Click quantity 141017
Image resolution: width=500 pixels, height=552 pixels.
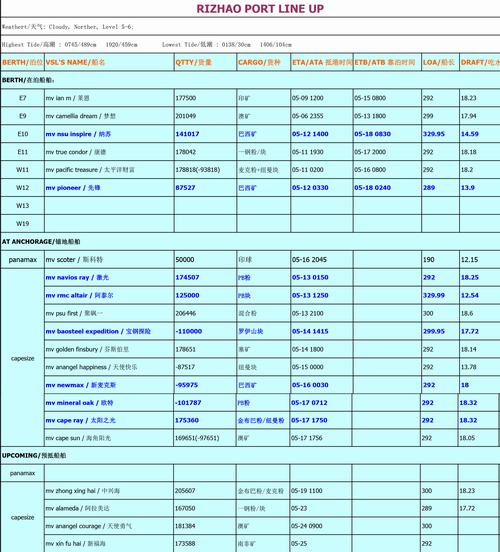point(187,134)
